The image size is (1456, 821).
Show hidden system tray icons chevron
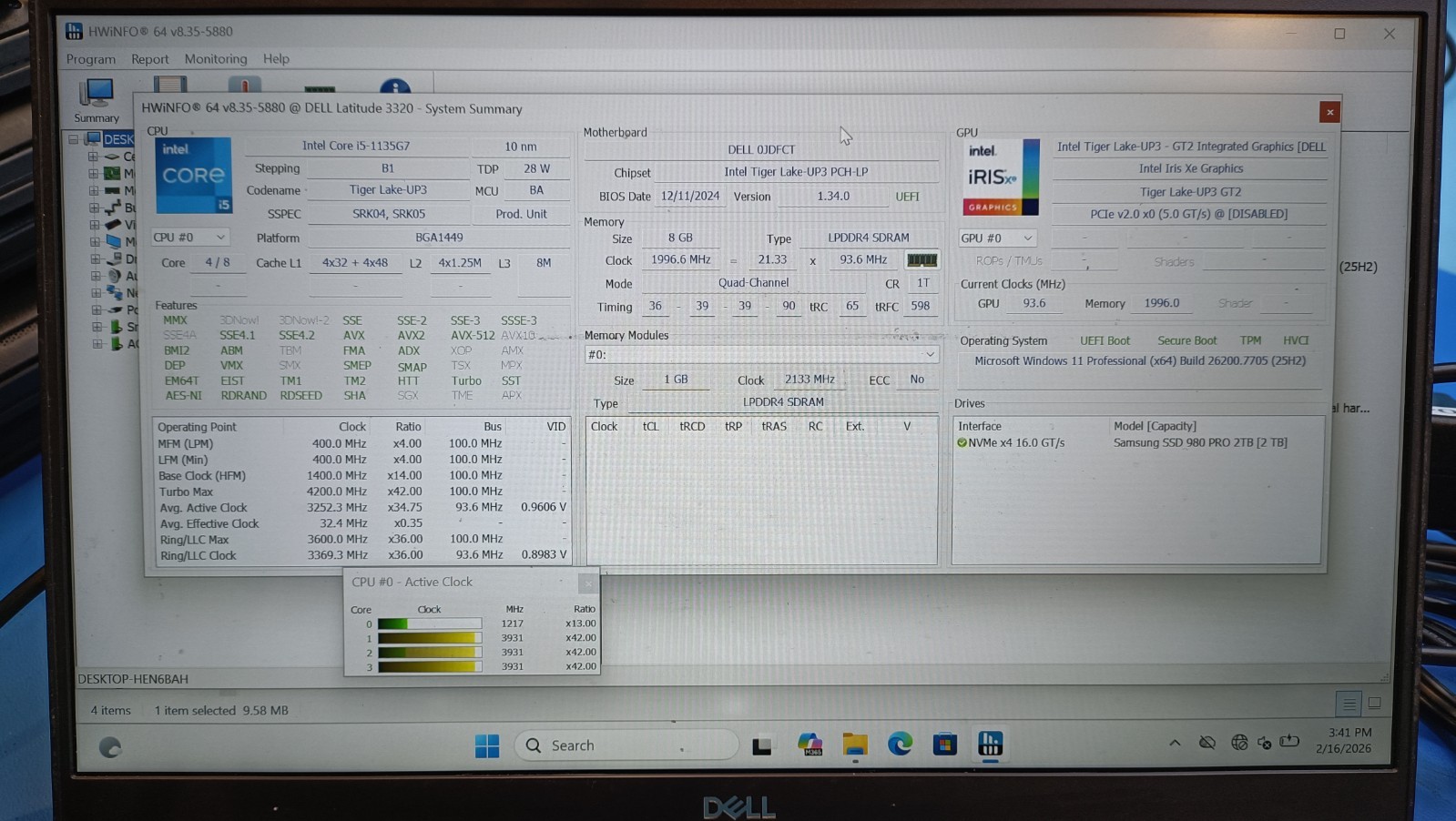coord(1175,743)
